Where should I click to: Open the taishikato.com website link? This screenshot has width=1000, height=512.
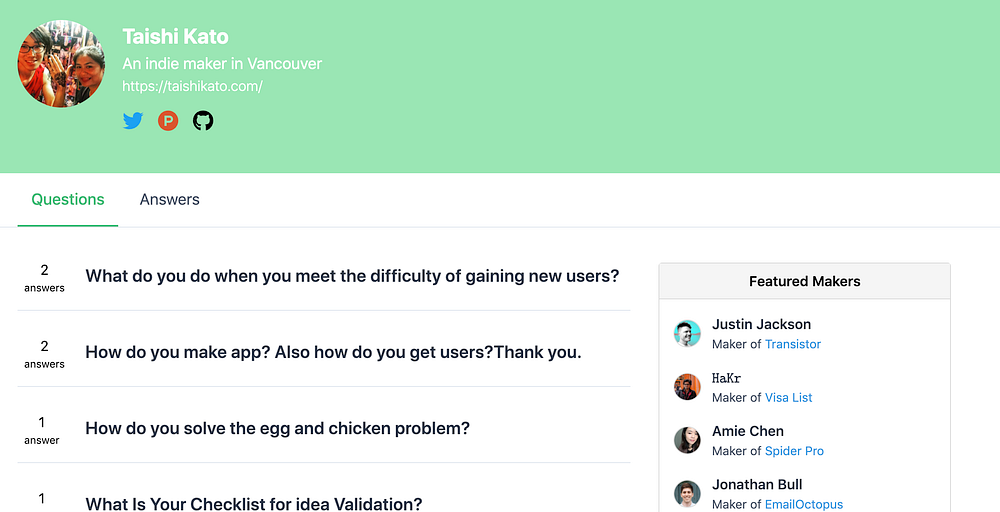coord(192,87)
